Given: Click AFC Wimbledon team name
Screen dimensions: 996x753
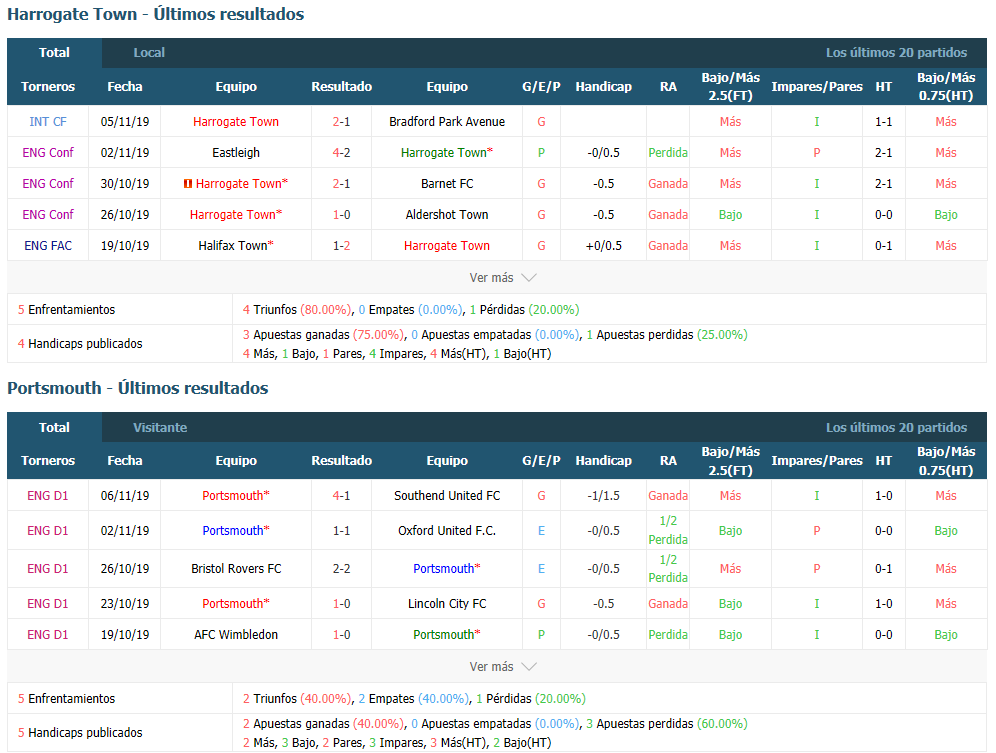Looking at the screenshot, I should coord(236,635).
